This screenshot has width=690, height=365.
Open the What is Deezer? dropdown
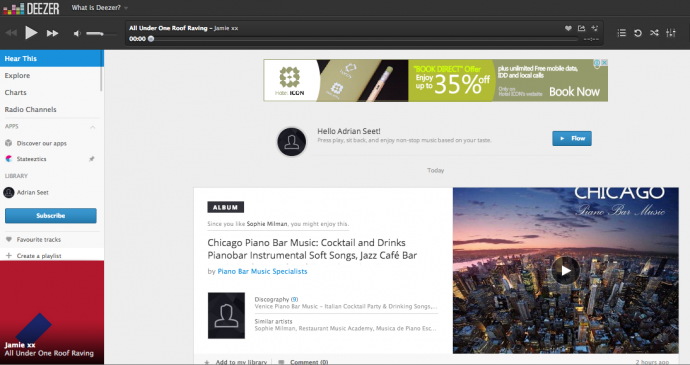(x=100, y=7)
